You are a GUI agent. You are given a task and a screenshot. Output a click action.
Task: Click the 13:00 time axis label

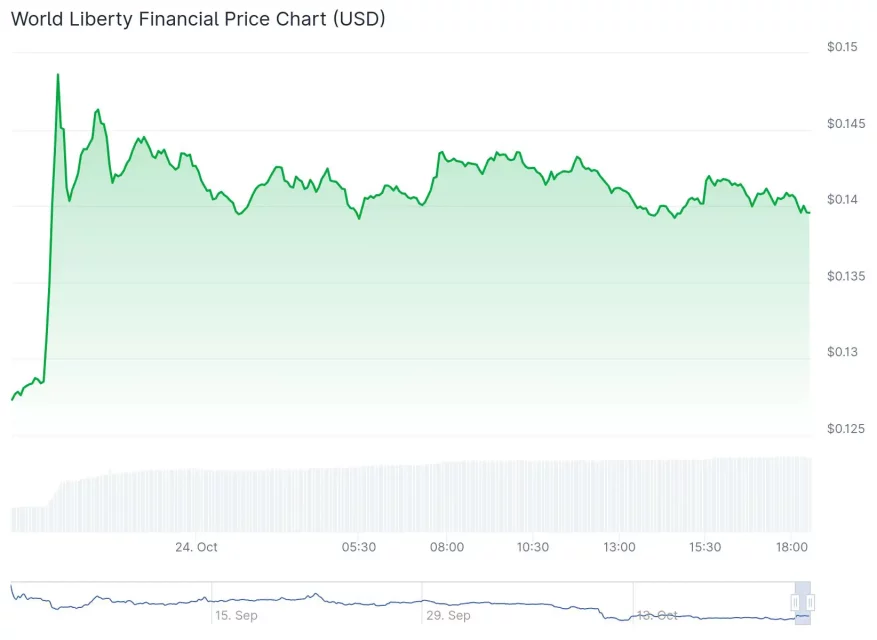tap(619, 547)
